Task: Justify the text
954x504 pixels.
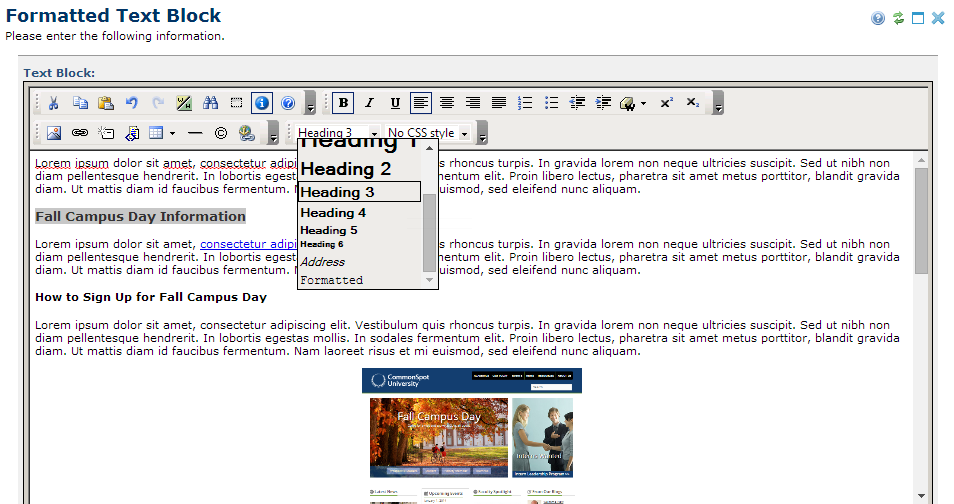Action: 499,103
